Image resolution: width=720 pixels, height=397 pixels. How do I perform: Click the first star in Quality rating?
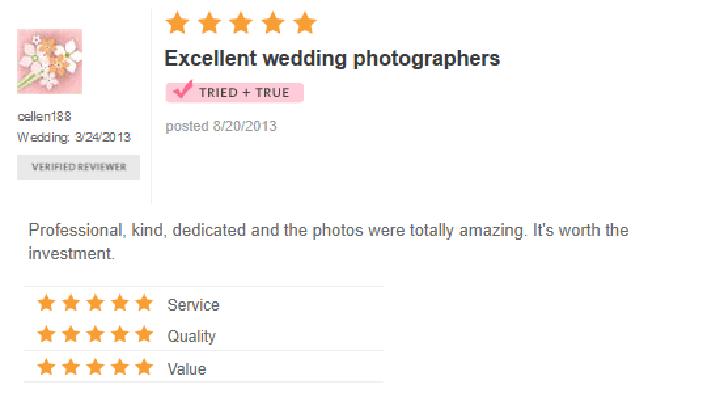coord(46,334)
